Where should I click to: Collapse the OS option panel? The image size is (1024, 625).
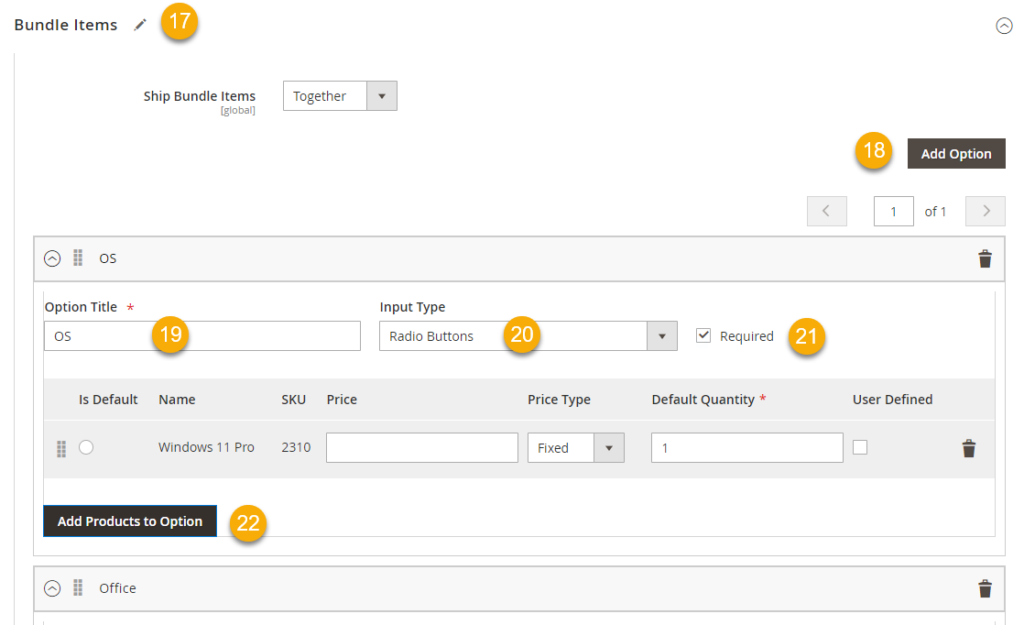tap(52, 258)
